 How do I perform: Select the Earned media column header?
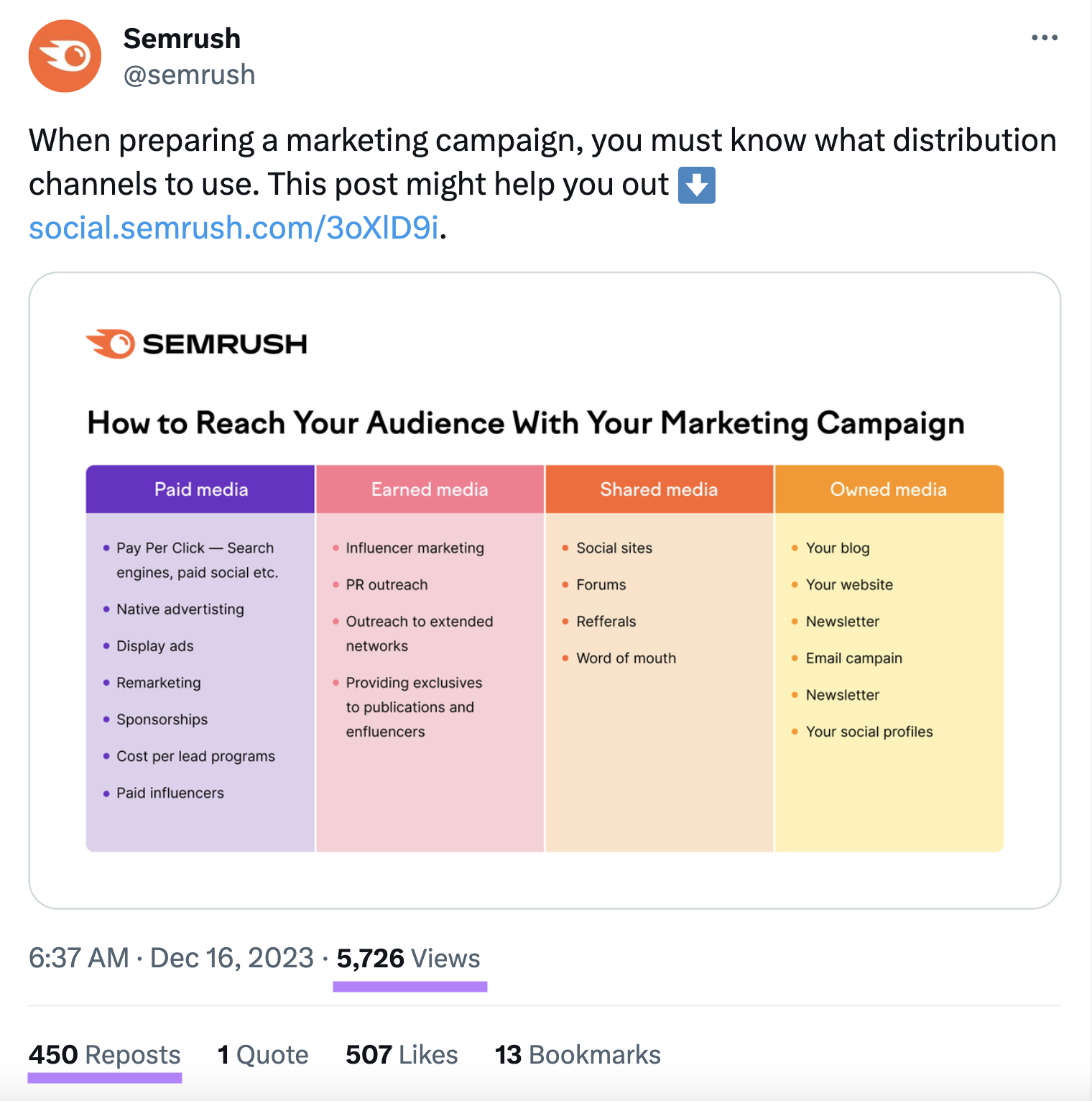click(430, 489)
